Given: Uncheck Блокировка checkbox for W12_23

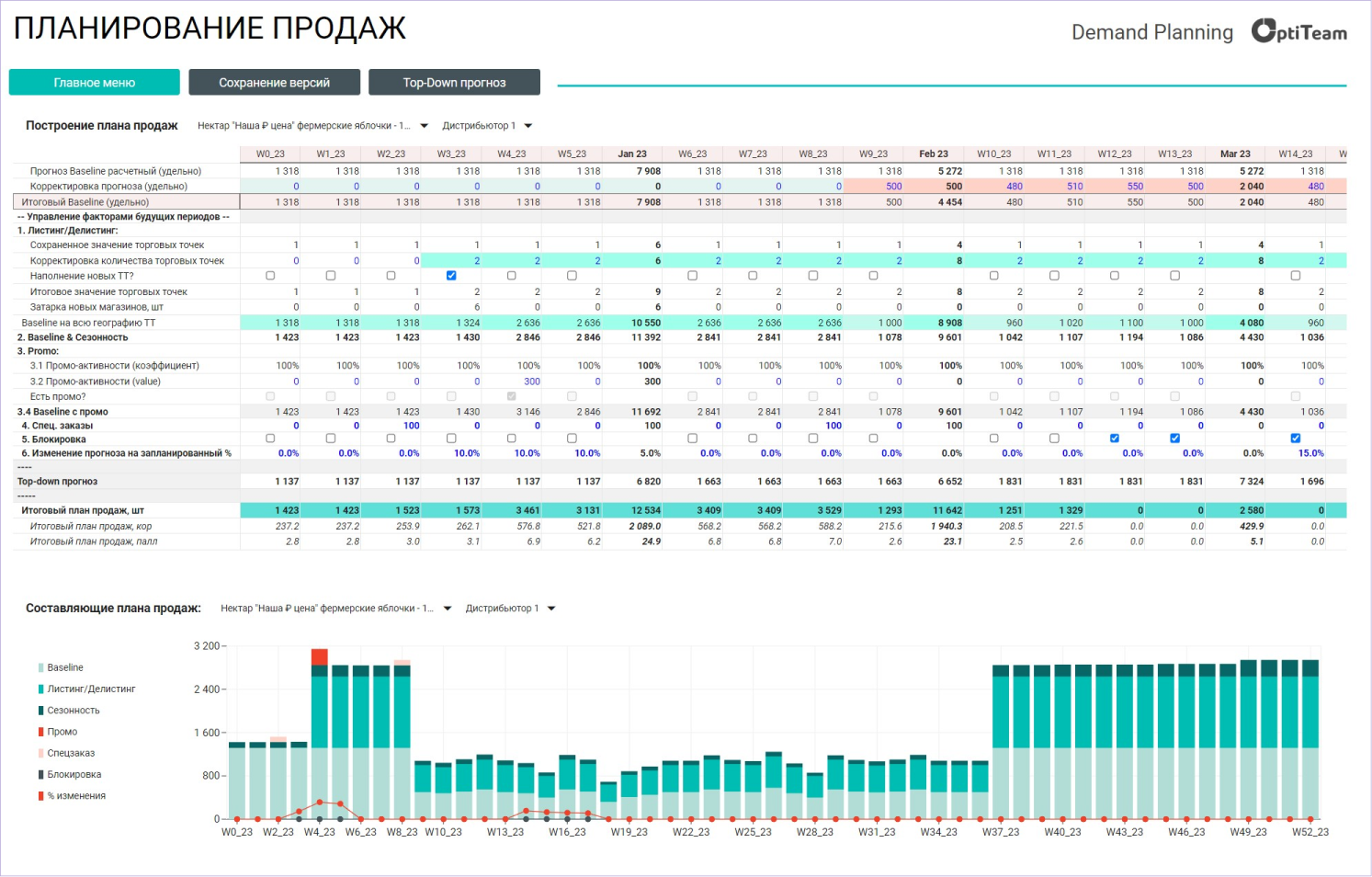Looking at the screenshot, I should tap(1115, 438).
